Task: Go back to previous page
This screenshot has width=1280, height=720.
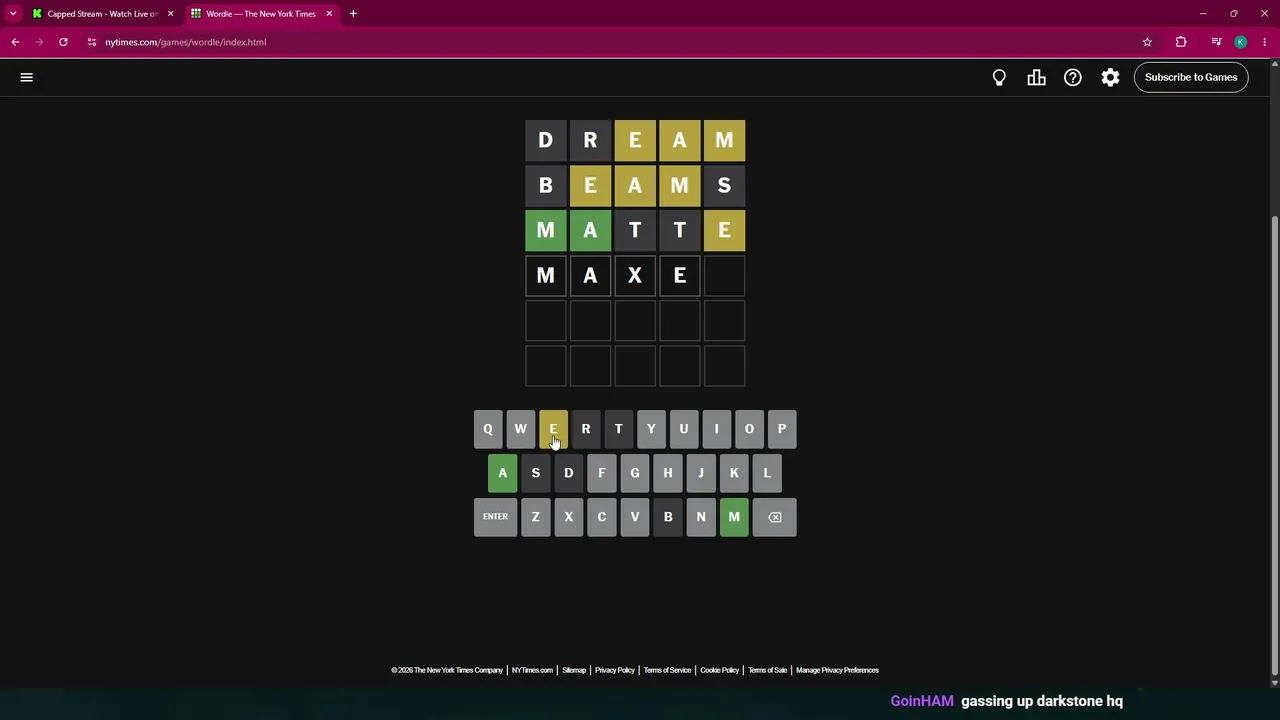Action: click(x=15, y=42)
